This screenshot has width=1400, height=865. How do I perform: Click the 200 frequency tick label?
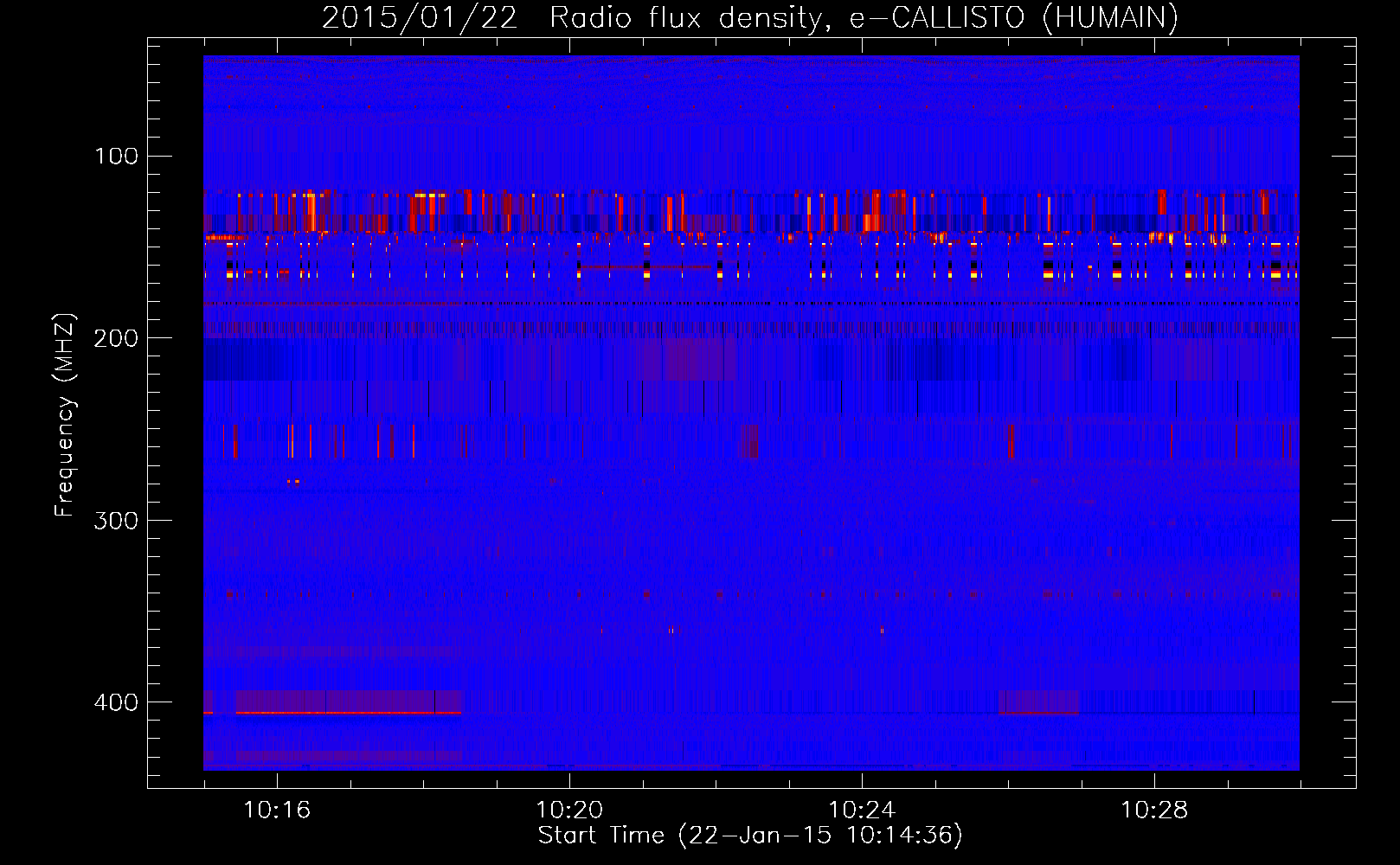[116, 338]
